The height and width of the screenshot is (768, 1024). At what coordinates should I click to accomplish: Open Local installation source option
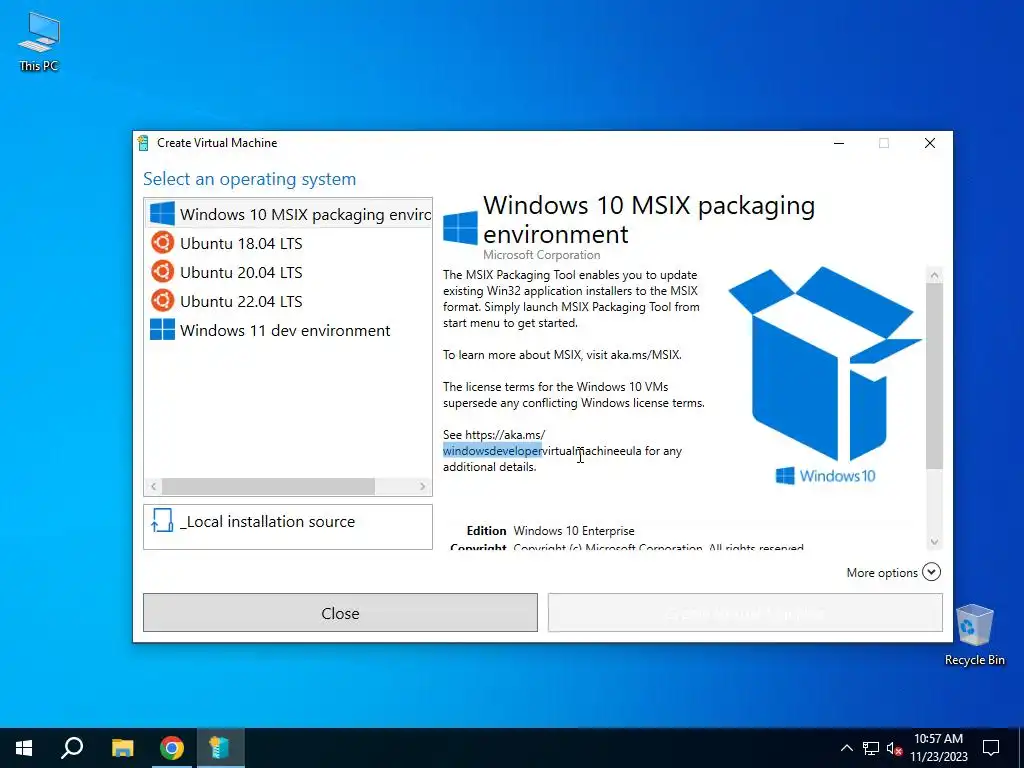click(x=288, y=526)
